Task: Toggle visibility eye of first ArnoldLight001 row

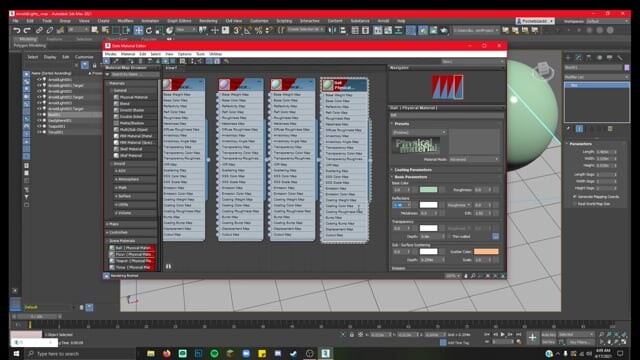Action: tap(39, 80)
